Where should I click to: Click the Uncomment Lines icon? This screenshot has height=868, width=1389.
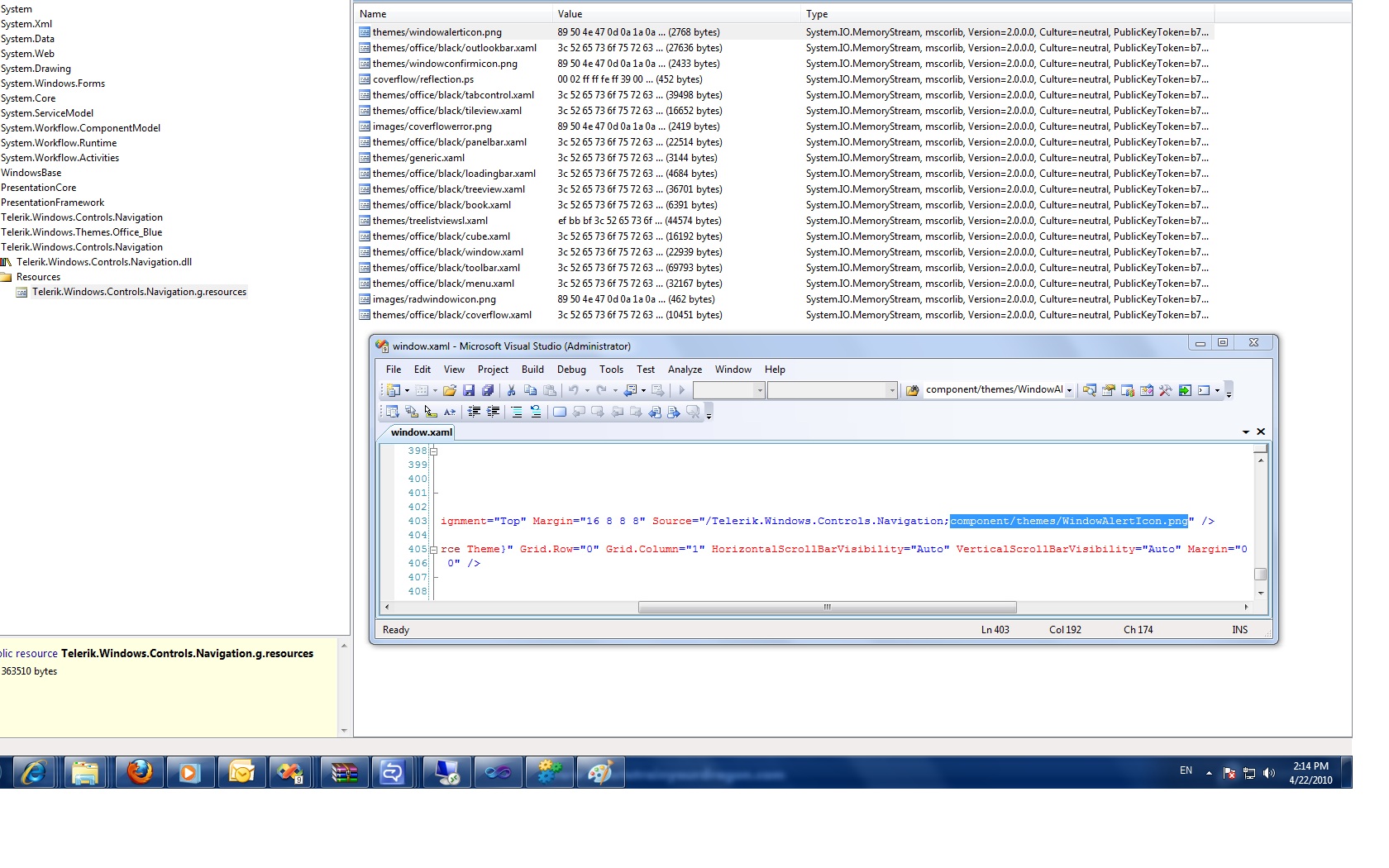[x=536, y=412]
